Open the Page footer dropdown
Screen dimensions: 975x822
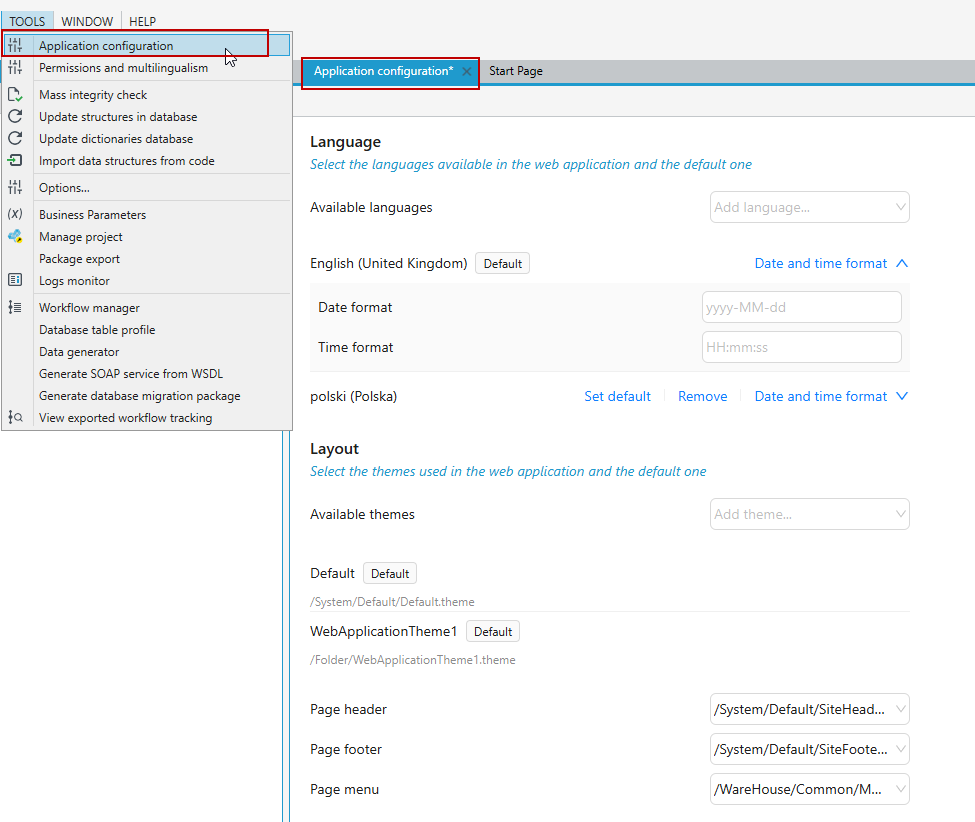[x=810, y=749]
